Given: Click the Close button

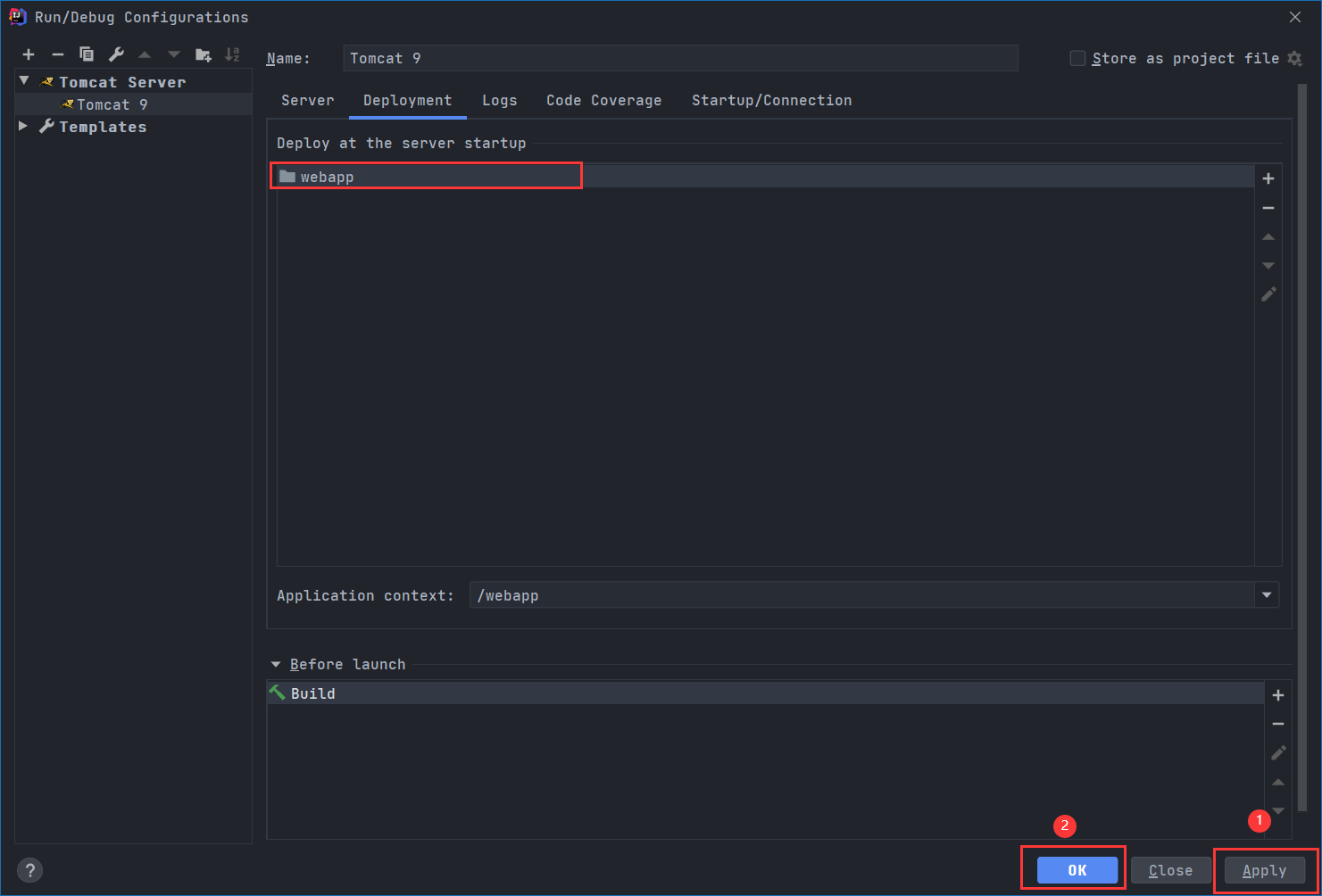Looking at the screenshot, I should [x=1170, y=870].
